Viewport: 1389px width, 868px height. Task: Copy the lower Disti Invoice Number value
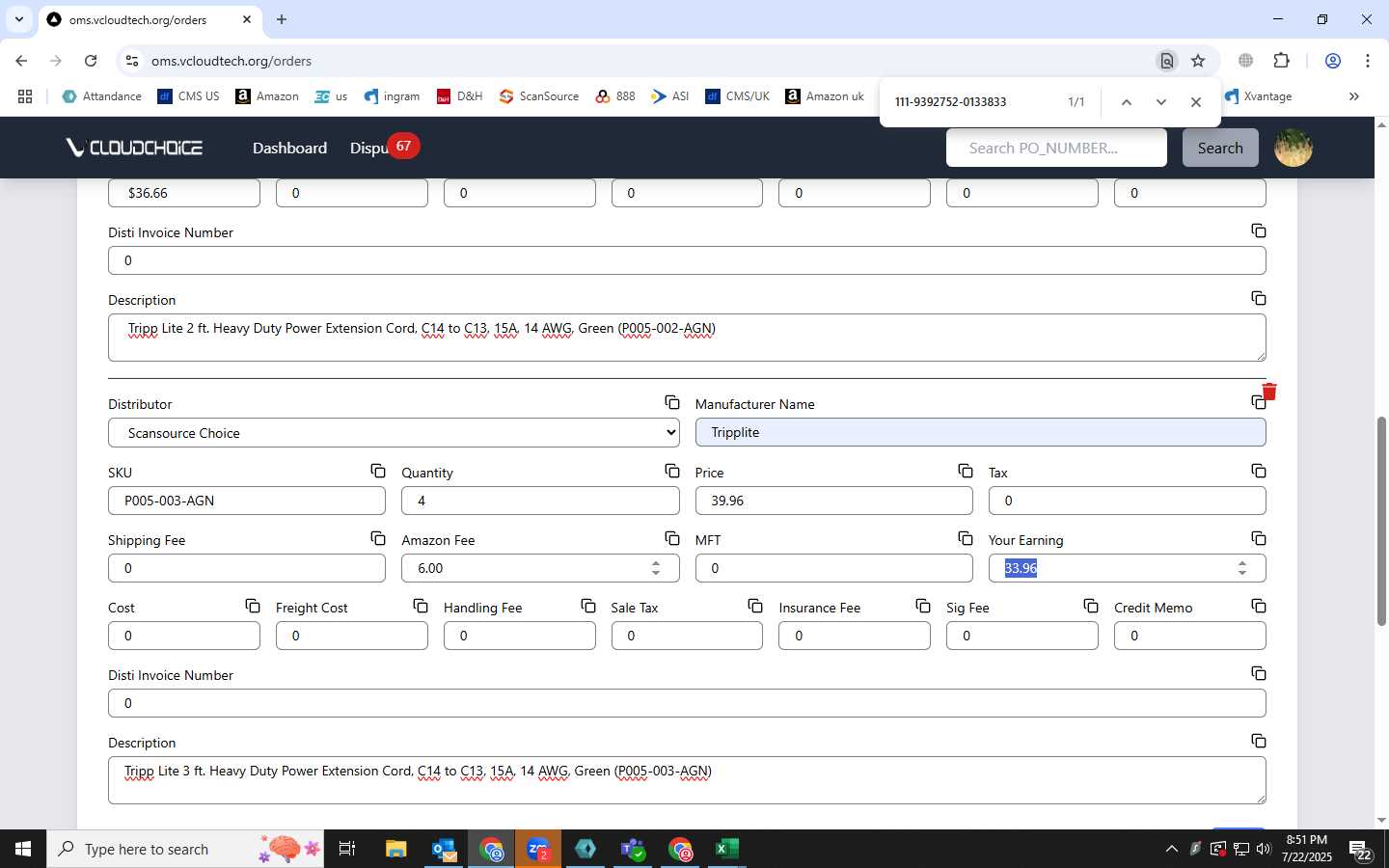click(1259, 673)
